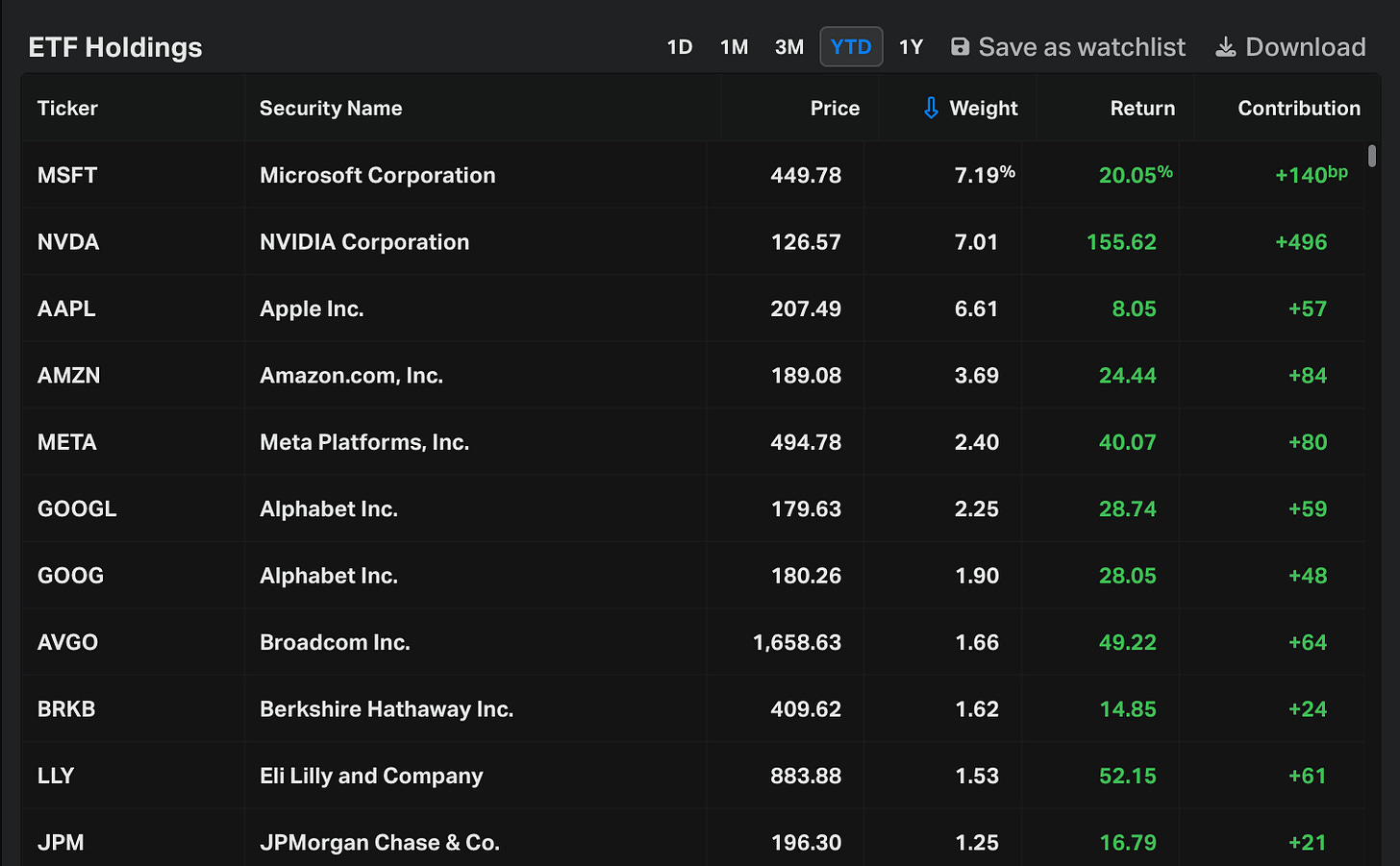The image size is (1400, 866).
Task: Click Microsoft price 449.78
Action: [x=806, y=175]
